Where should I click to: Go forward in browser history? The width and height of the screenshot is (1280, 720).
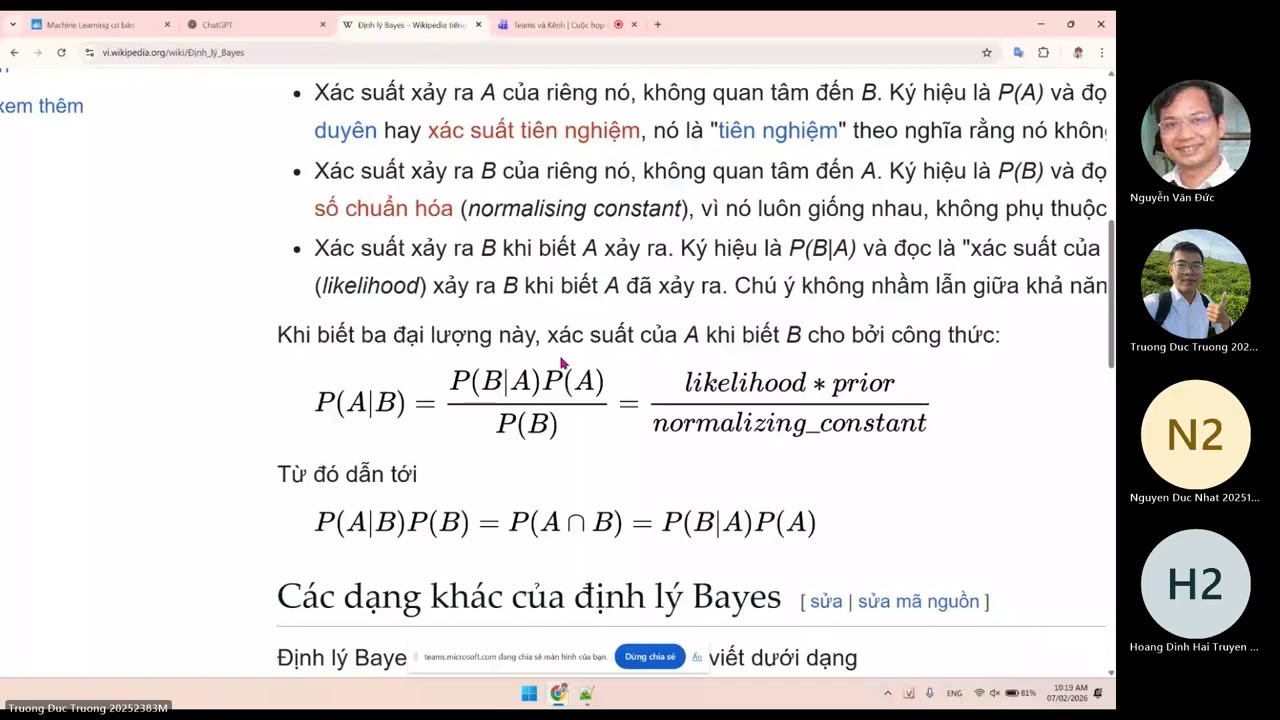click(x=38, y=52)
